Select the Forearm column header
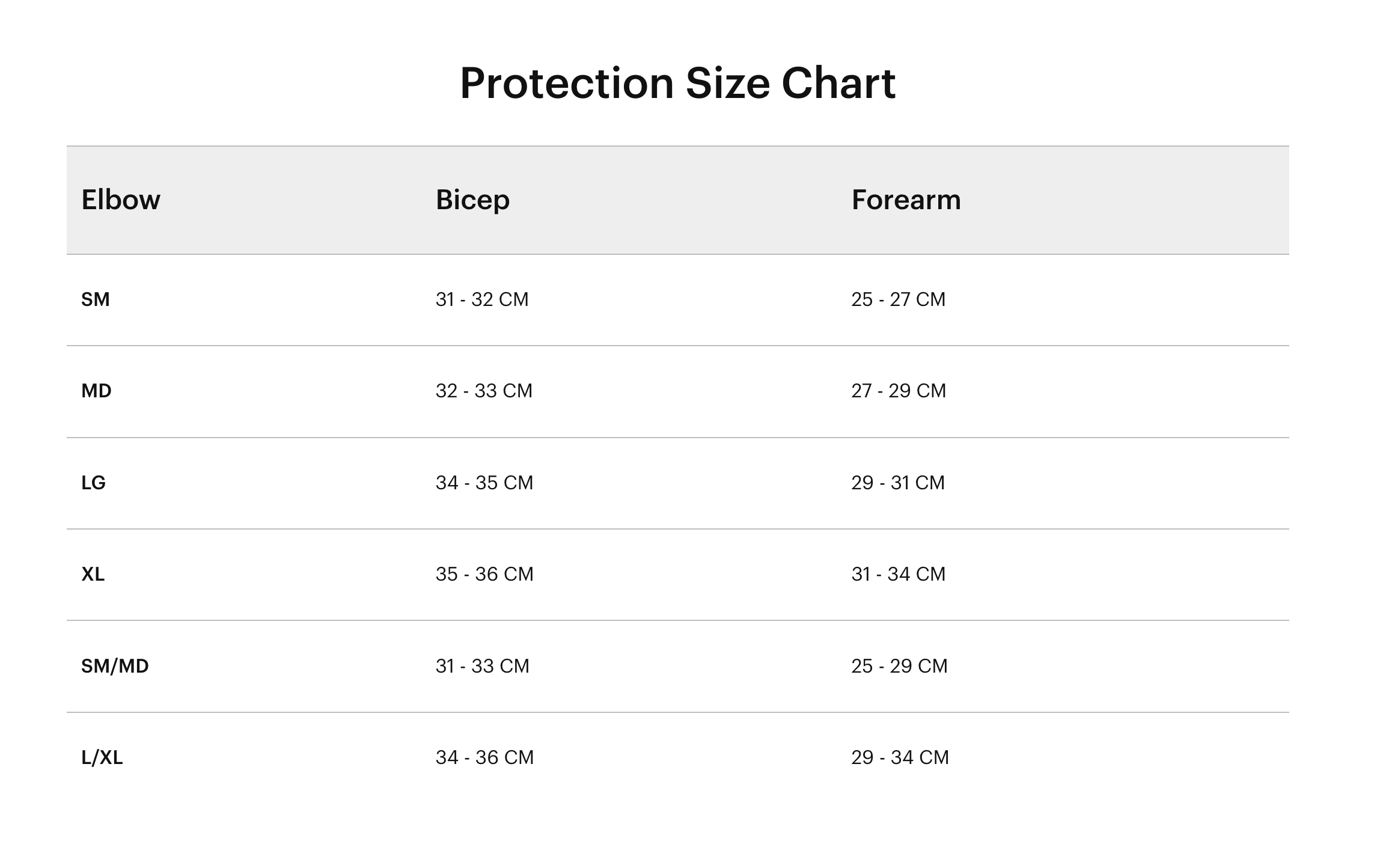The image size is (1374, 868). [x=906, y=200]
